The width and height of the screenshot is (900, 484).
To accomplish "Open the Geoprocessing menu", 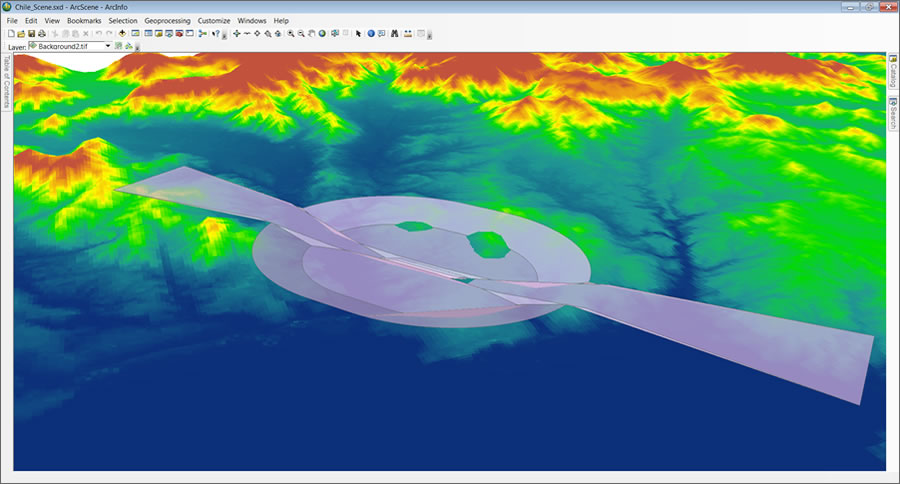I will pos(167,21).
